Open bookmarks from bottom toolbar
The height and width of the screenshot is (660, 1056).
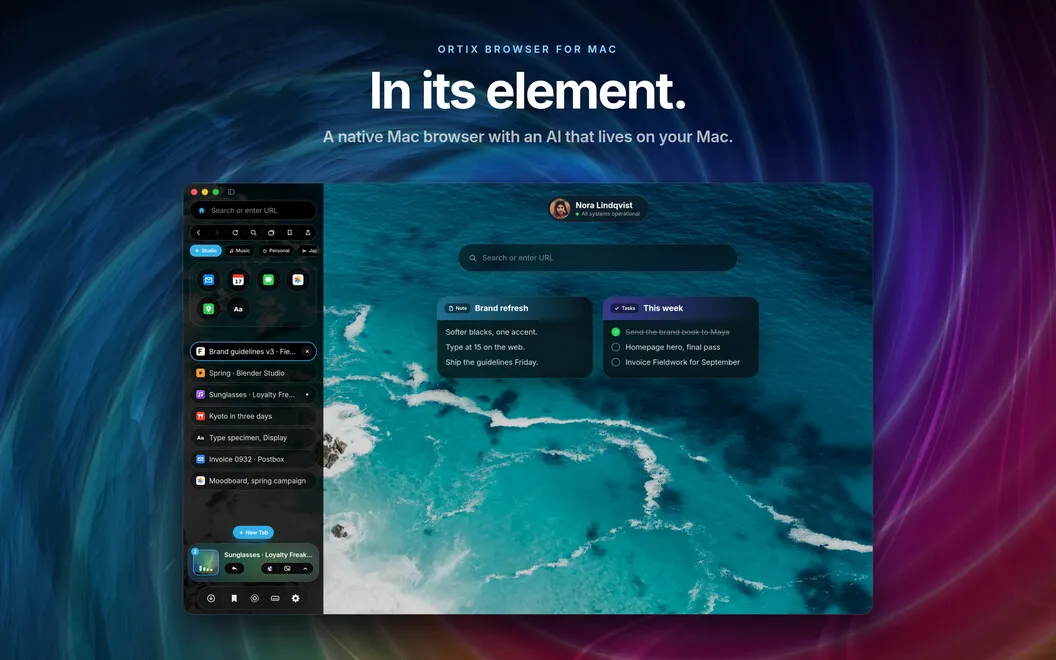pyautogui.click(x=234, y=598)
